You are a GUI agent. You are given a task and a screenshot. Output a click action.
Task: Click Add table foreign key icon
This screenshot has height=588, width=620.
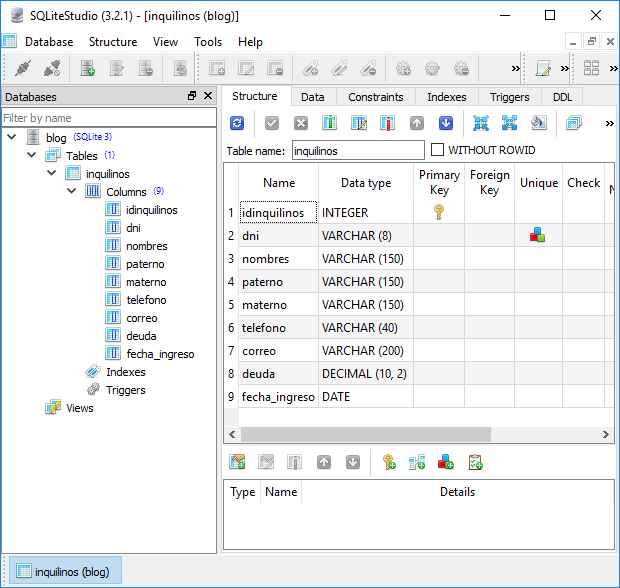pyautogui.click(x=417, y=462)
